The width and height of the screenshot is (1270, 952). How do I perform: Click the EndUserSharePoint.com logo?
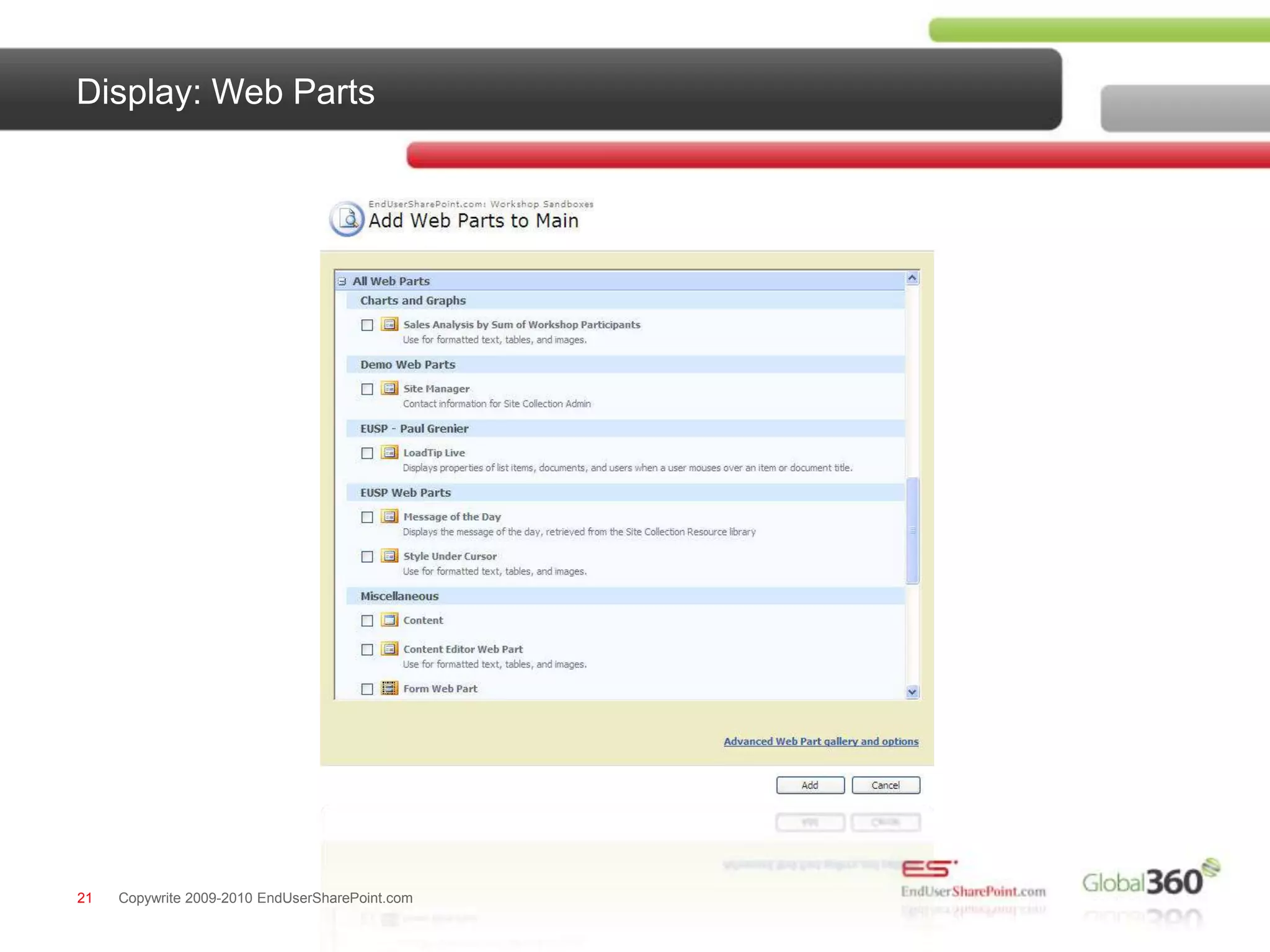tap(974, 879)
